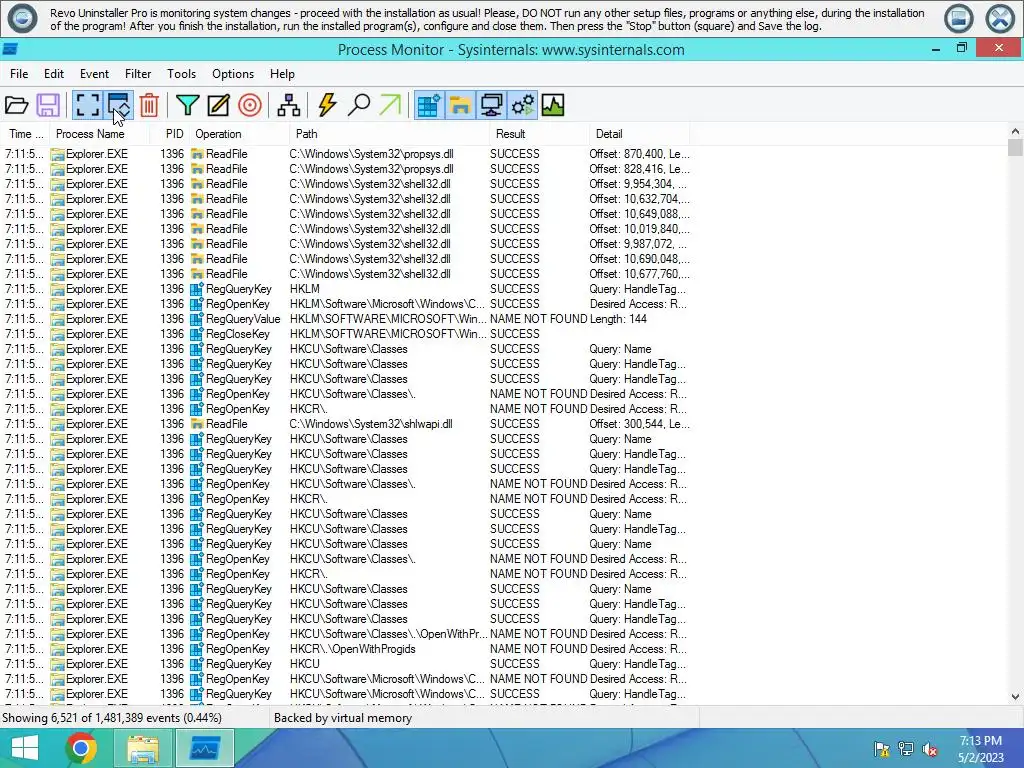Open the Event menu
The height and width of the screenshot is (768, 1024).
tap(94, 74)
